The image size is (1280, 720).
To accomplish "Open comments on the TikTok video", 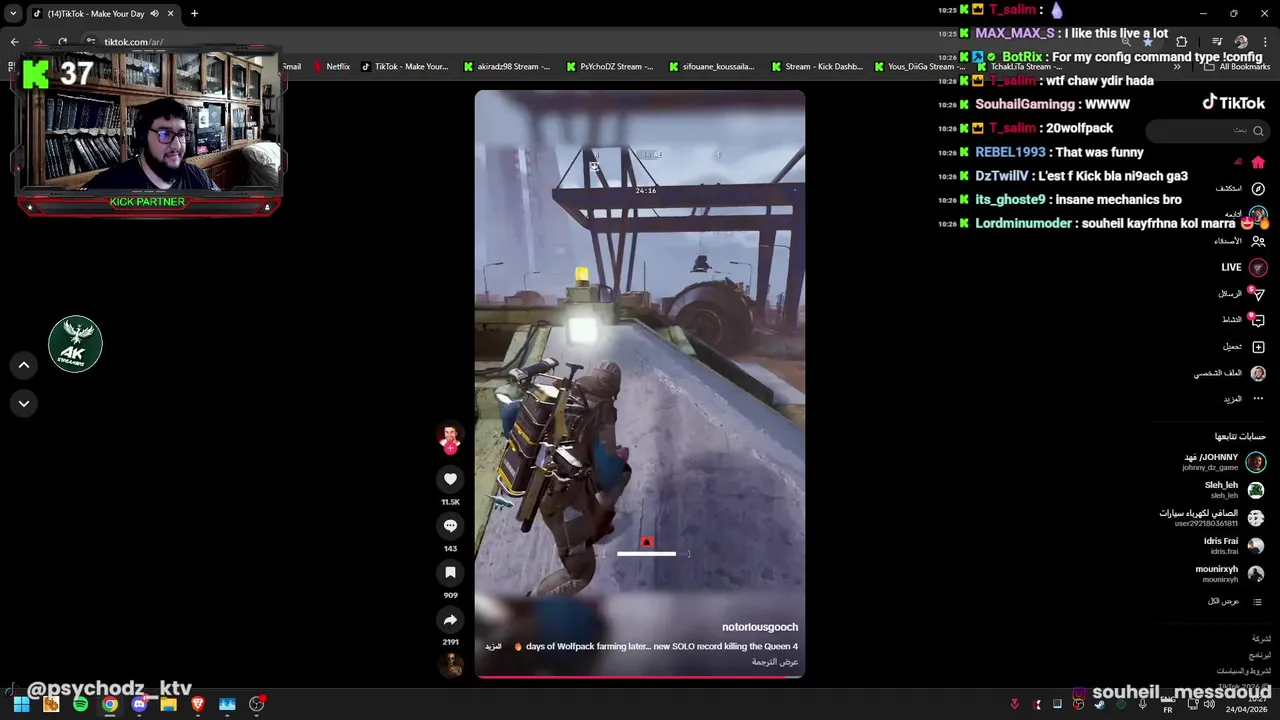I will [450, 525].
